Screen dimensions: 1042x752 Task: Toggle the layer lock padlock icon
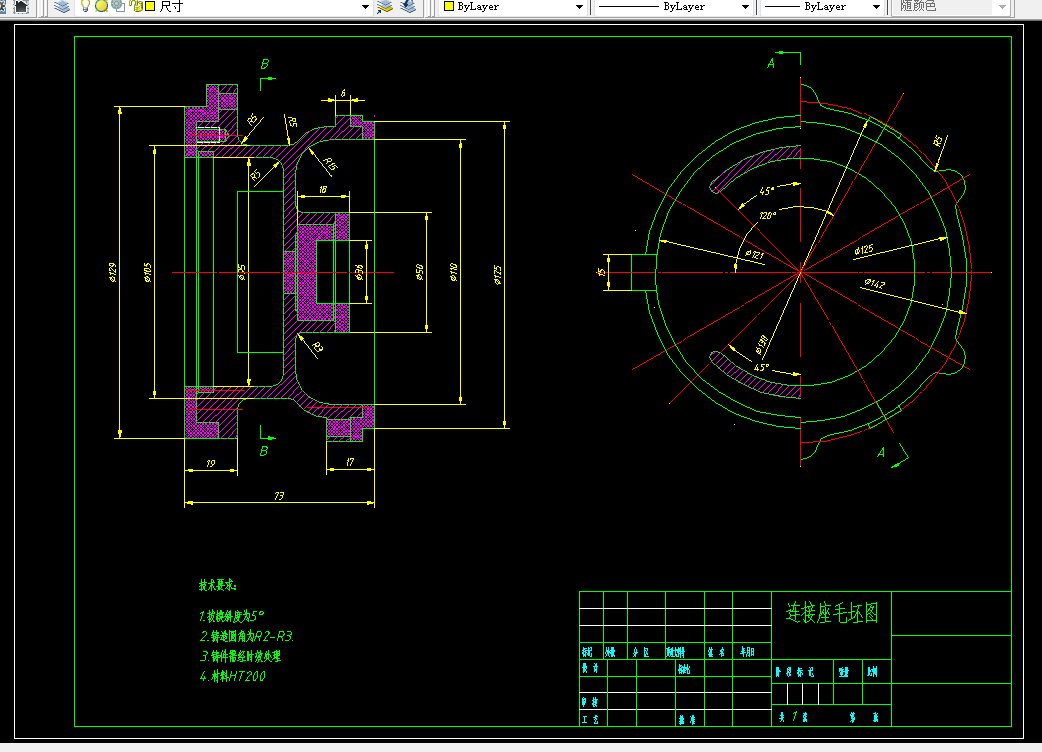pyautogui.click(x=136, y=7)
